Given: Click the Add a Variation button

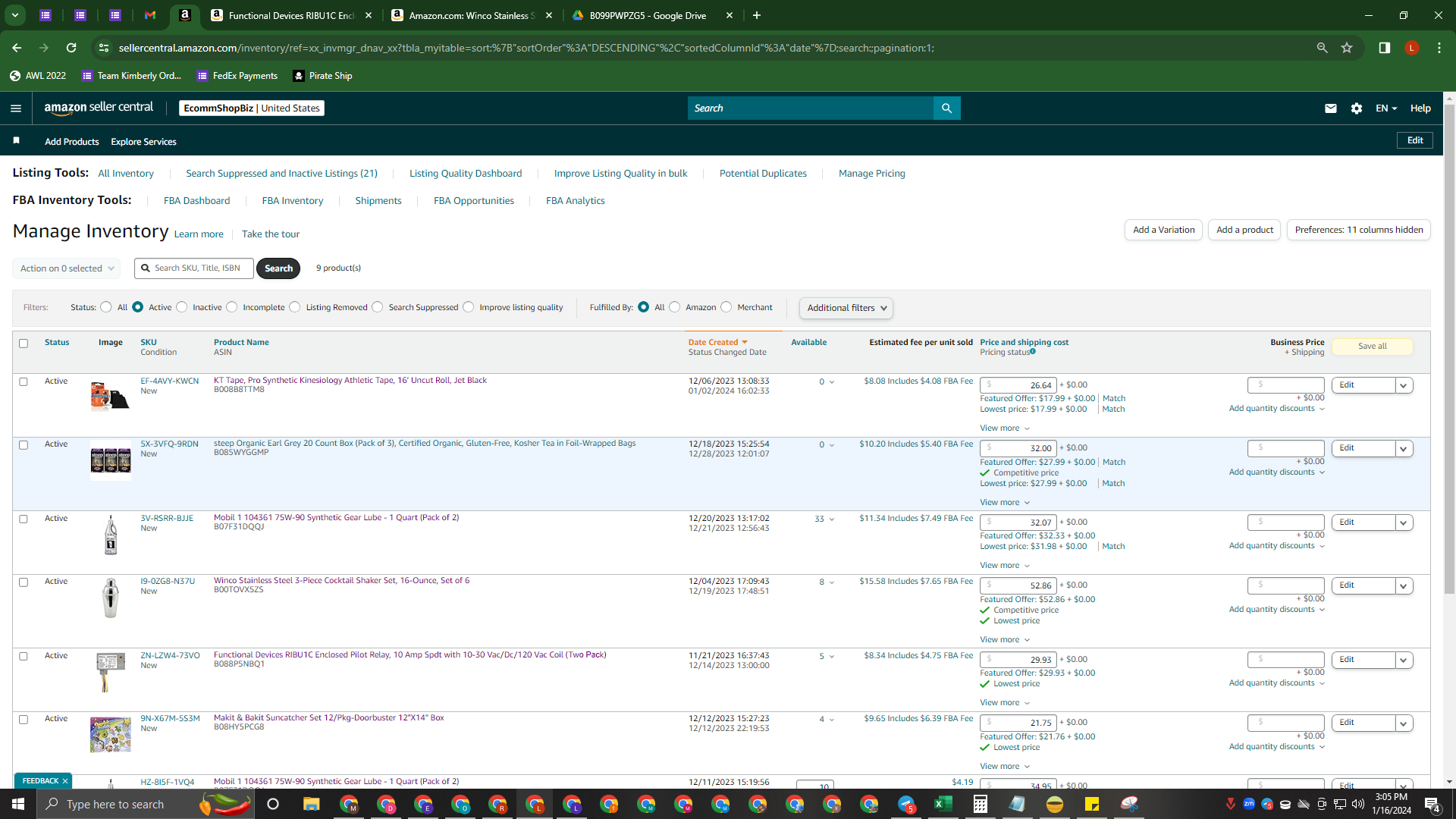Looking at the screenshot, I should [1163, 230].
